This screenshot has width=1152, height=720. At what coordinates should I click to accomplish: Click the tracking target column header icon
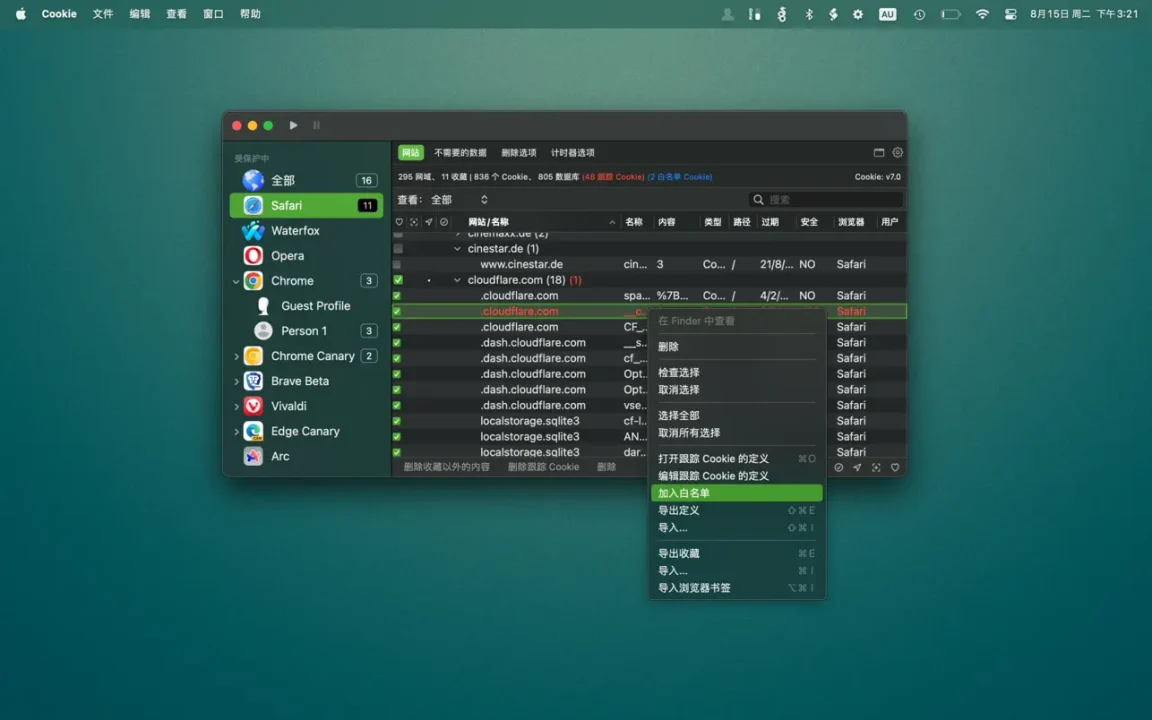pos(414,222)
